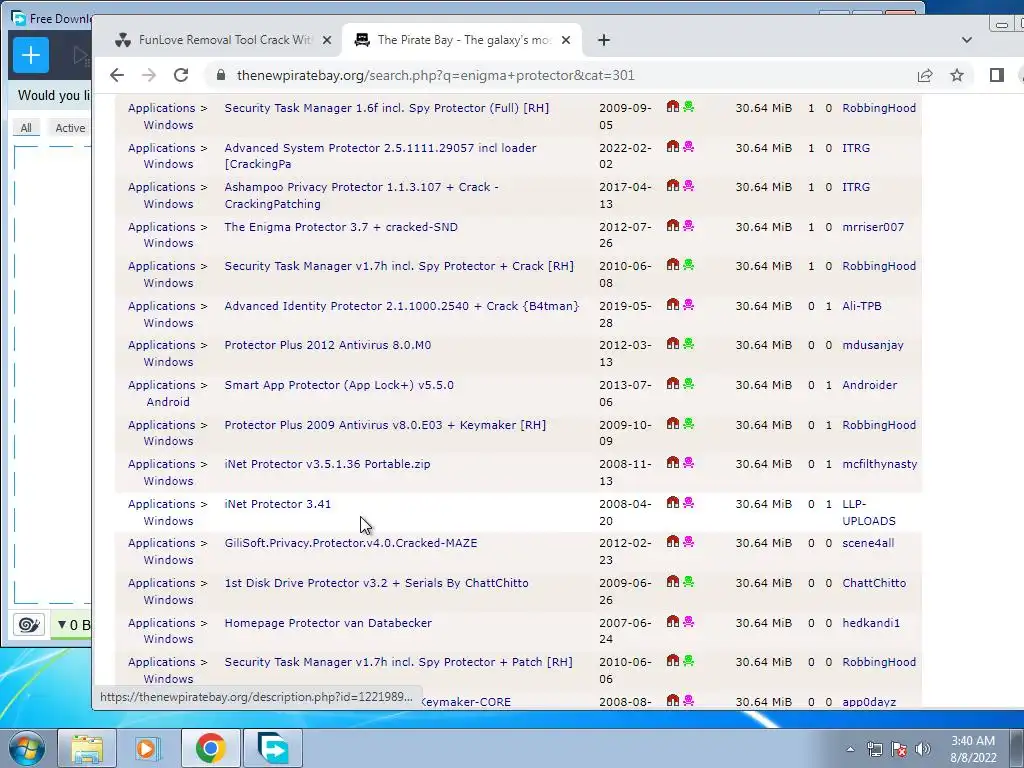The image size is (1024, 768).
Task: Click green skull icon for 1st Disk Drive Protector
Action: [x=688, y=581]
